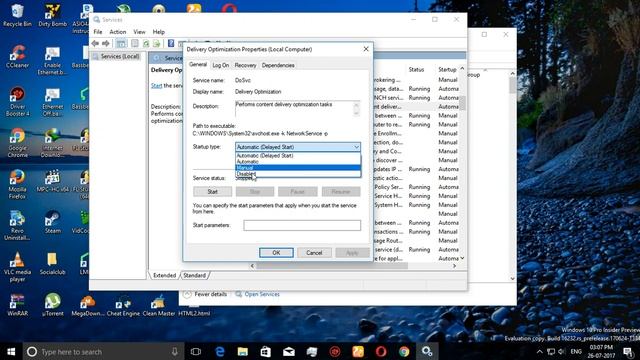The image size is (640, 360).
Task: Select the uTorrent desktop icon
Action: click(x=53, y=305)
